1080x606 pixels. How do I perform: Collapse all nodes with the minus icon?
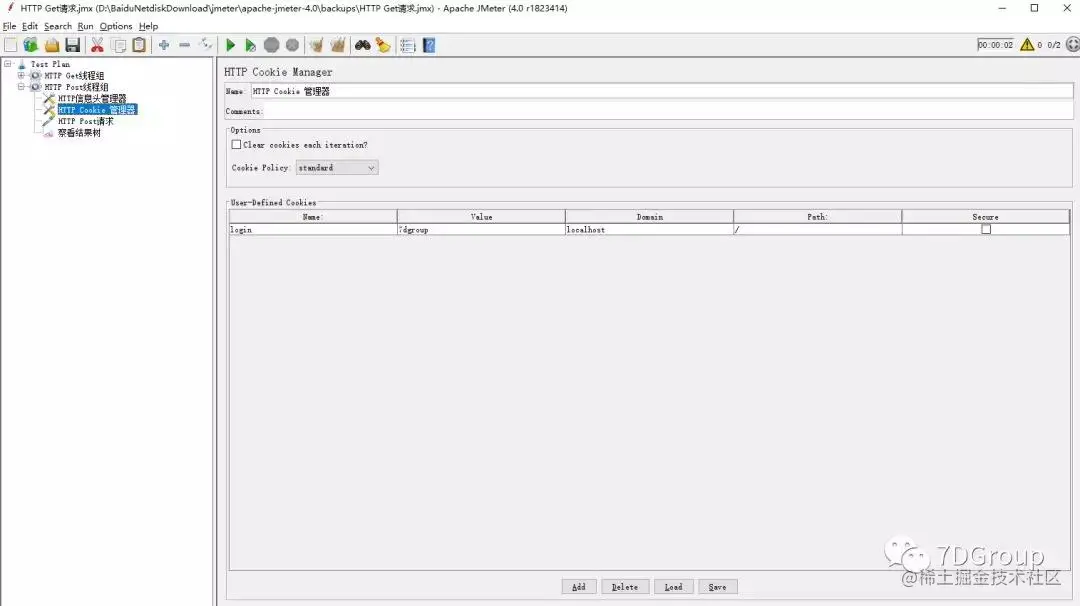tap(185, 45)
